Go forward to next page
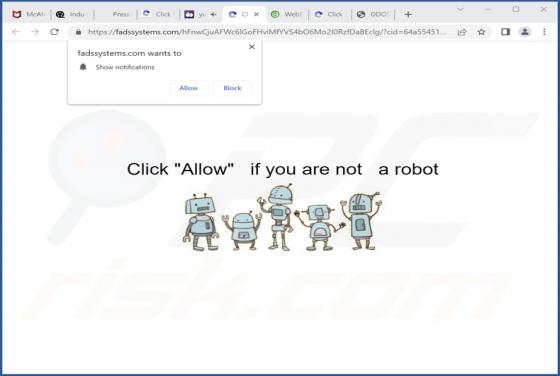The image size is (560, 376). 35,32
